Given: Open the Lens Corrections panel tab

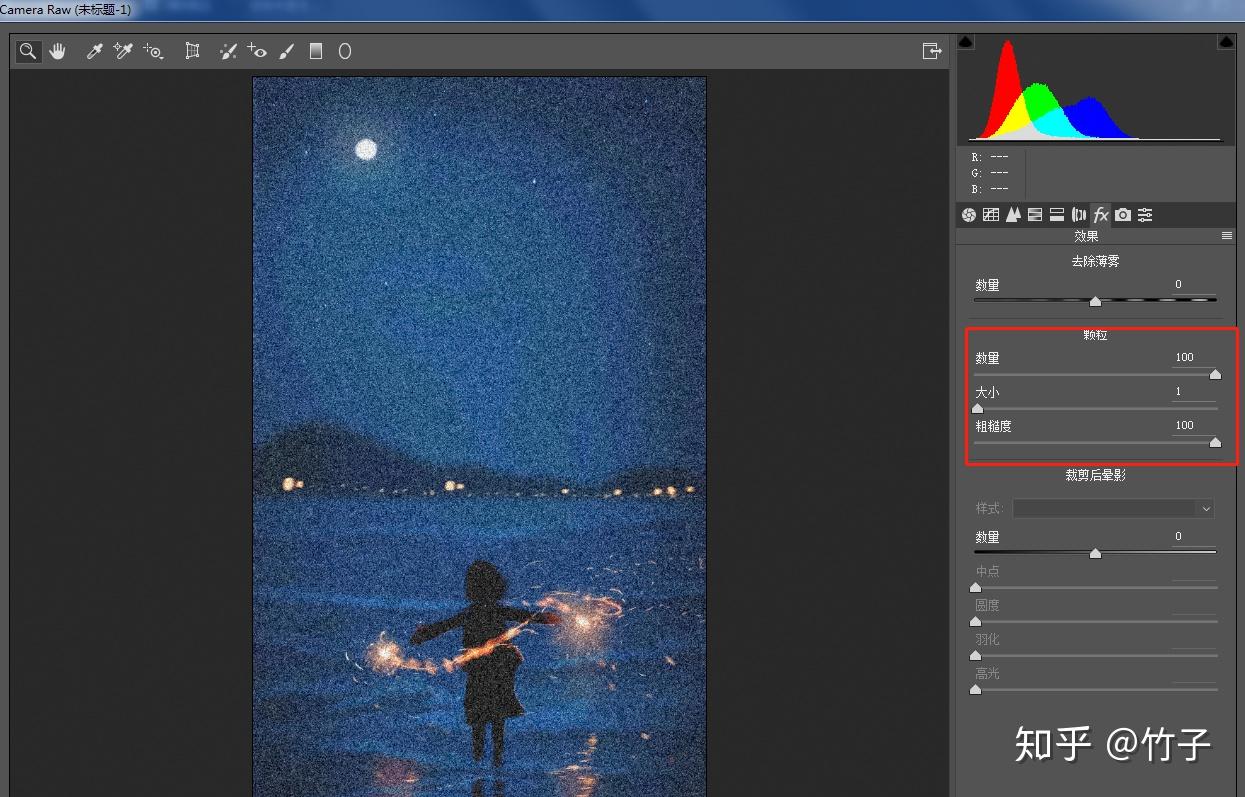Looking at the screenshot, I should tap(1079, 215).
